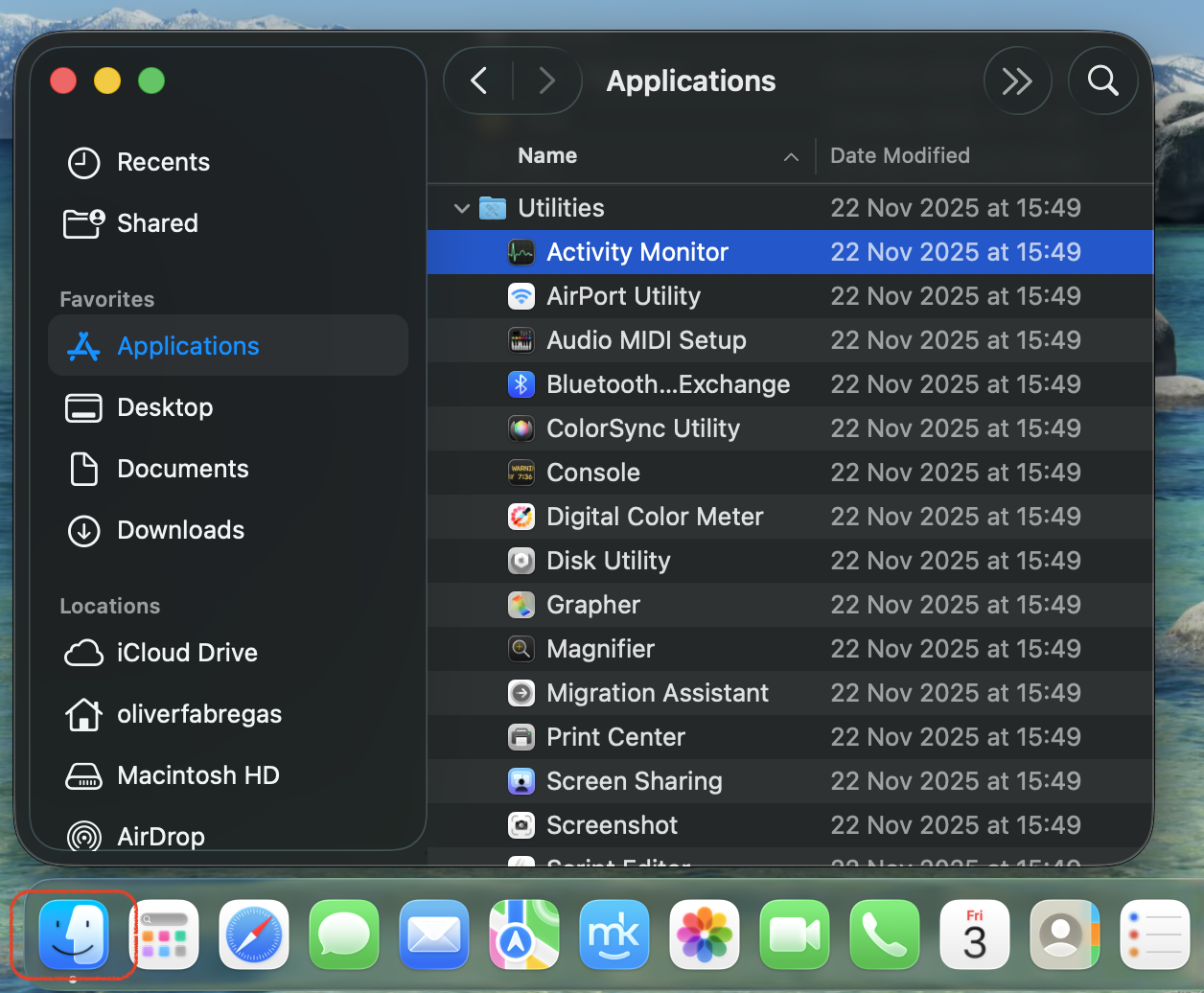Go back with the left arrow button
Screen dimensions: 1204x993
tap(479, 81)
